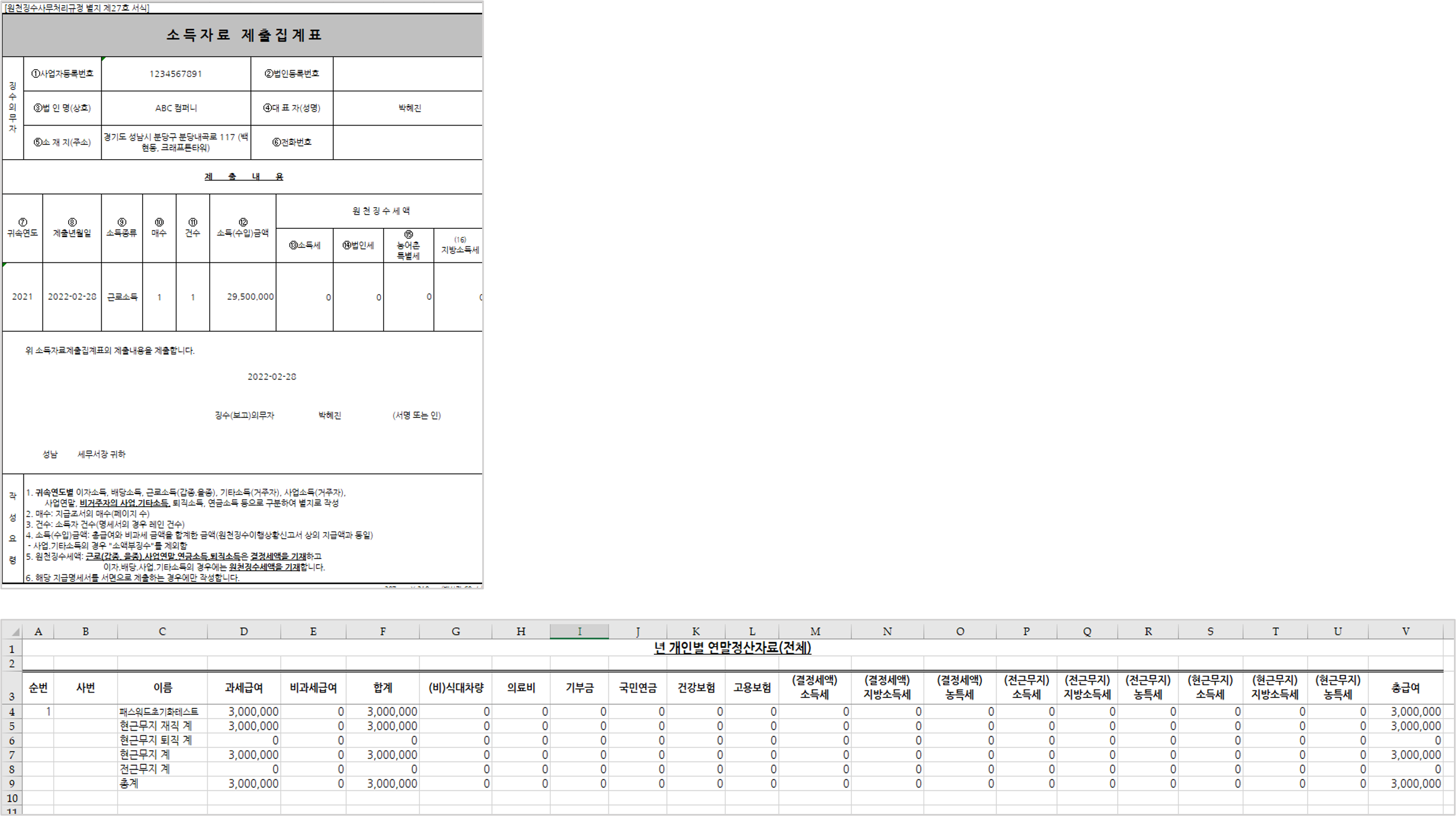Select column I header
Screen dimensions: 1456x816
coord(579,632)
